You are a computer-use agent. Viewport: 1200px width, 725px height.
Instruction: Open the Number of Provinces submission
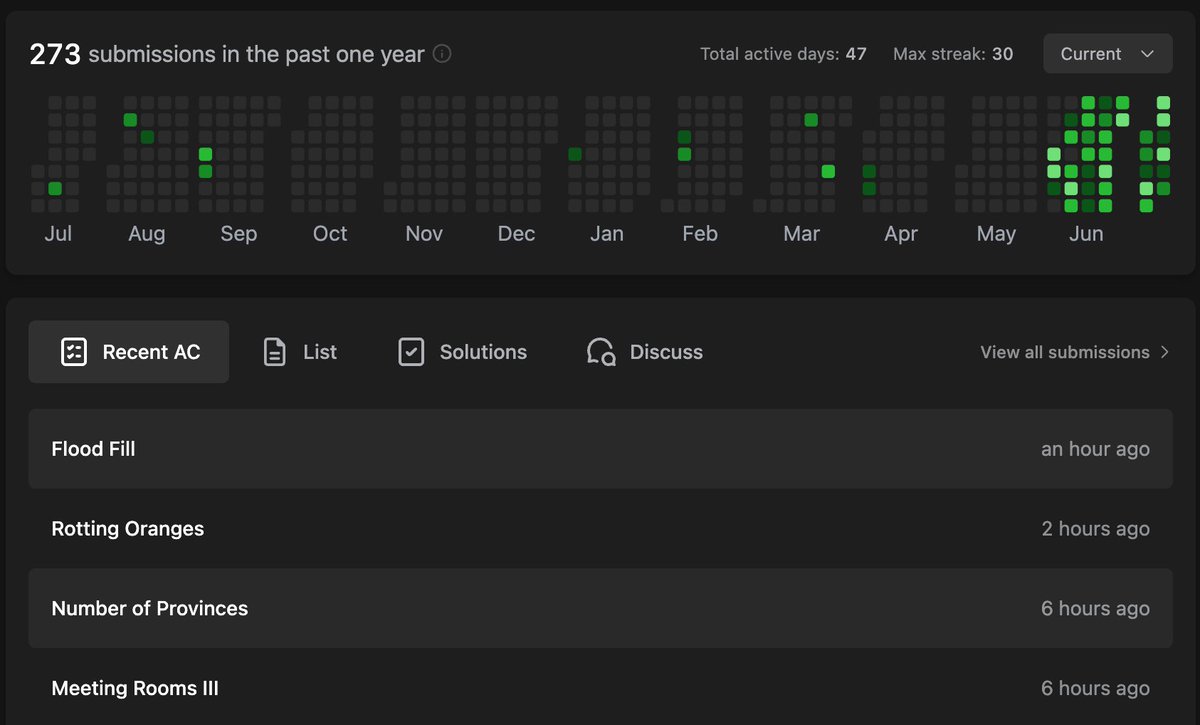[600, 608]
